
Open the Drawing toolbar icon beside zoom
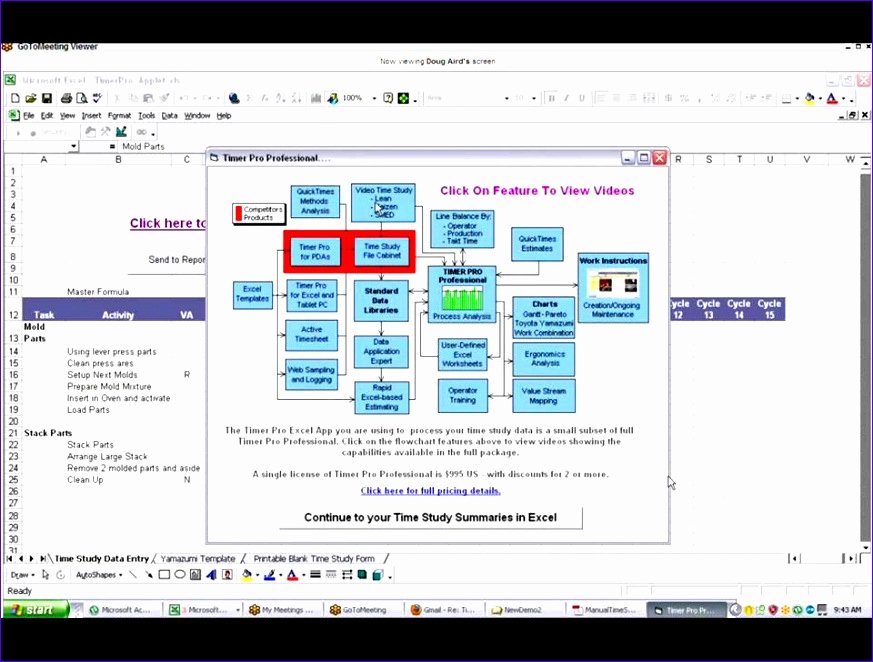click(332, 99)
